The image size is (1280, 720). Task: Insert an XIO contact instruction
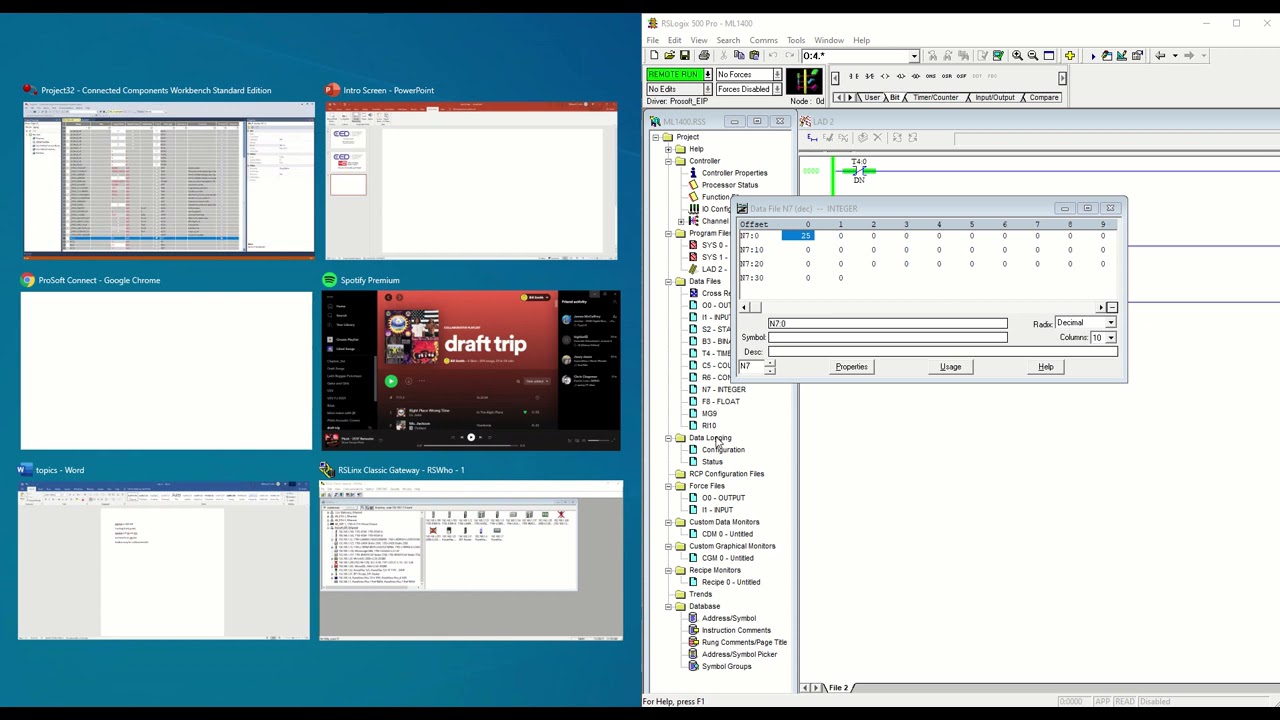click(x=869, y=76)
